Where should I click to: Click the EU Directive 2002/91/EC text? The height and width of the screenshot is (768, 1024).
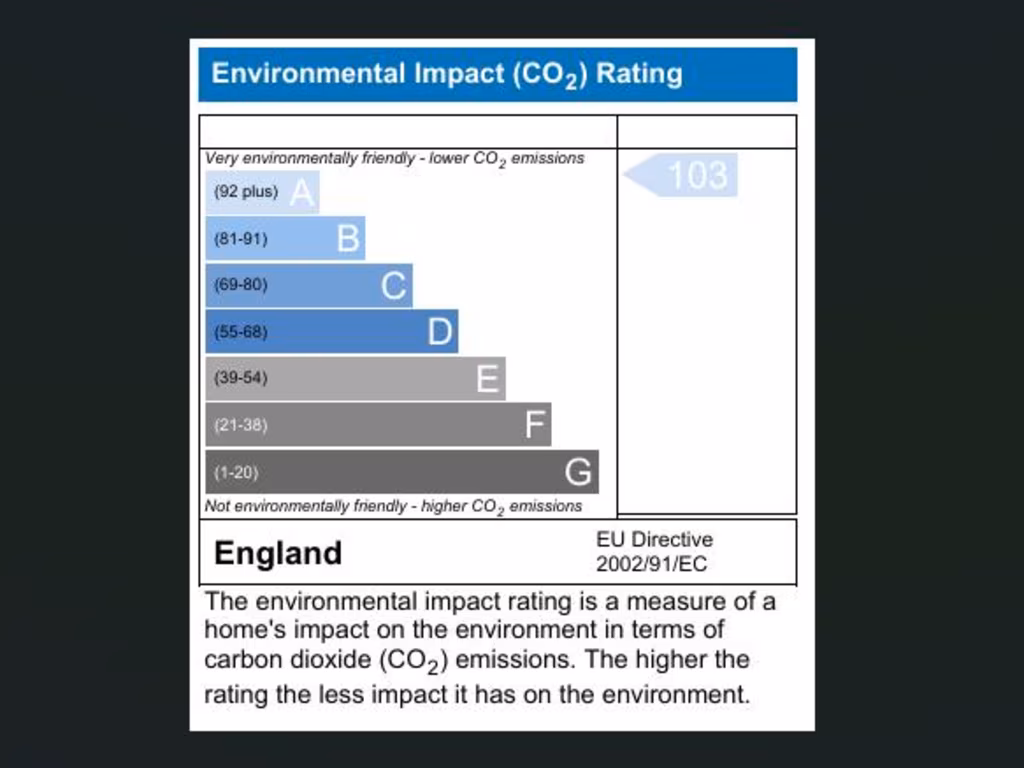pyautogui.click(x=654, y=552)
